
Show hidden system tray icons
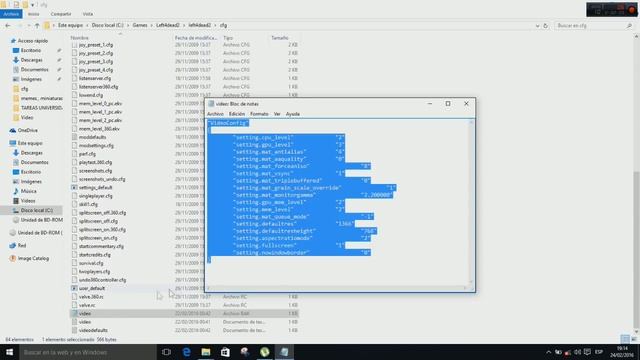point(548,352)
